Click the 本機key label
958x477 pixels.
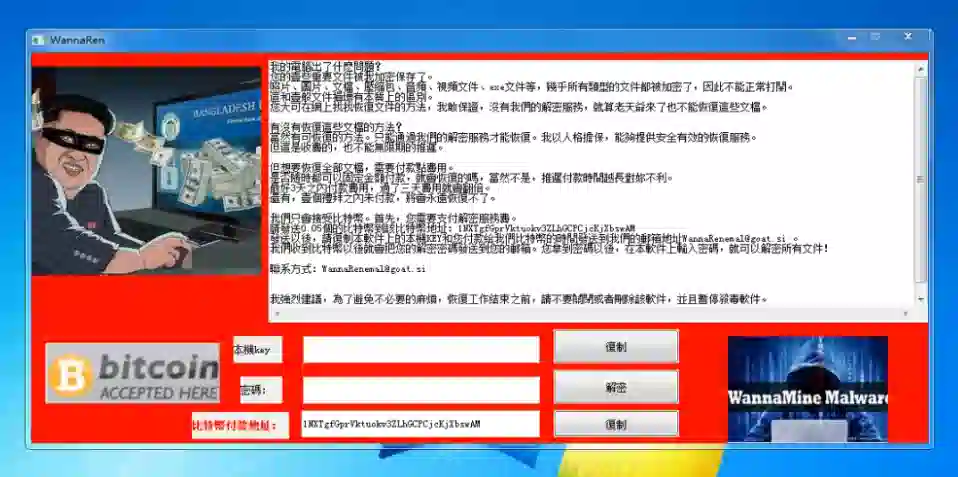257,349
